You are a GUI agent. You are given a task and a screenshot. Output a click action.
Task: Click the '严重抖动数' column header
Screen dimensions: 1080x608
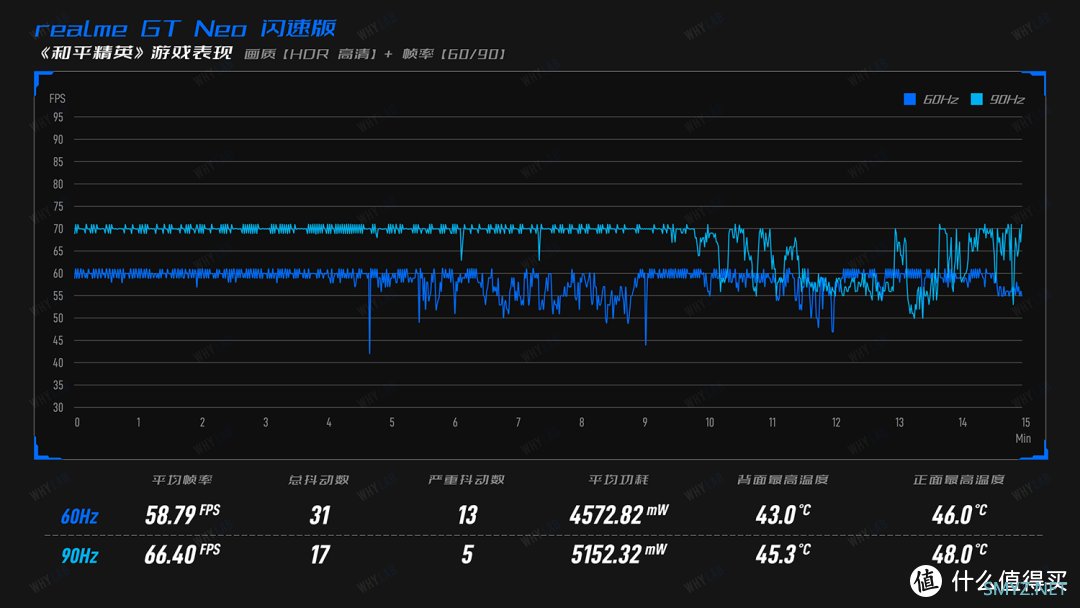point(466,480)
